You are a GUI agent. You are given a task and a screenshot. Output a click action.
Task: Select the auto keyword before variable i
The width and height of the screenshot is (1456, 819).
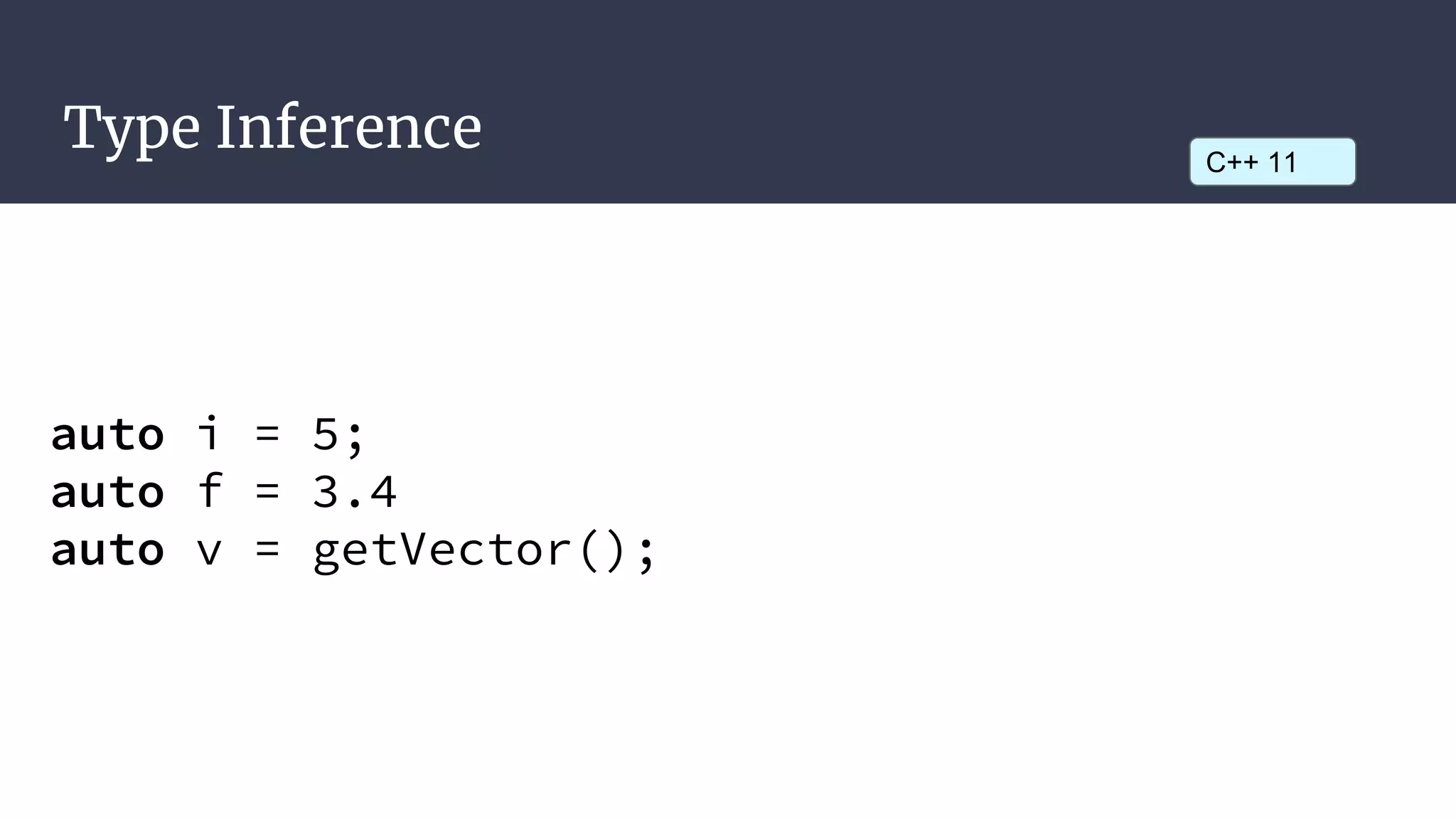(x=107, y=434)
